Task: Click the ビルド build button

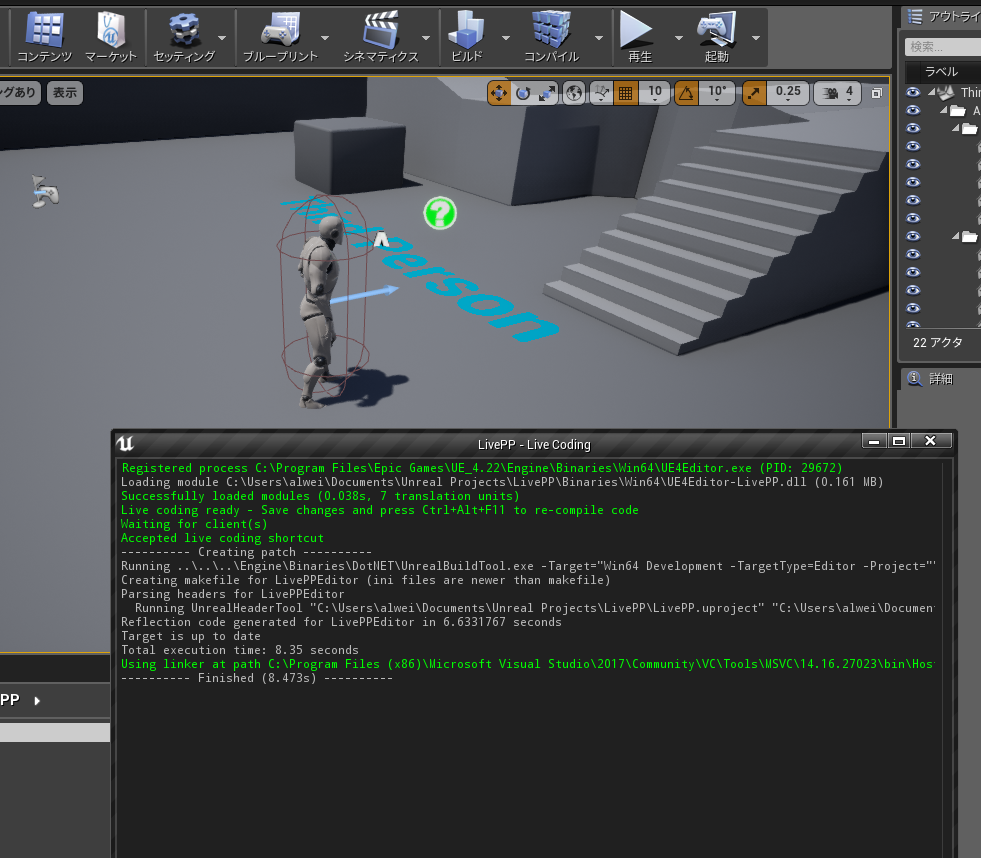Action: (467, 38)
